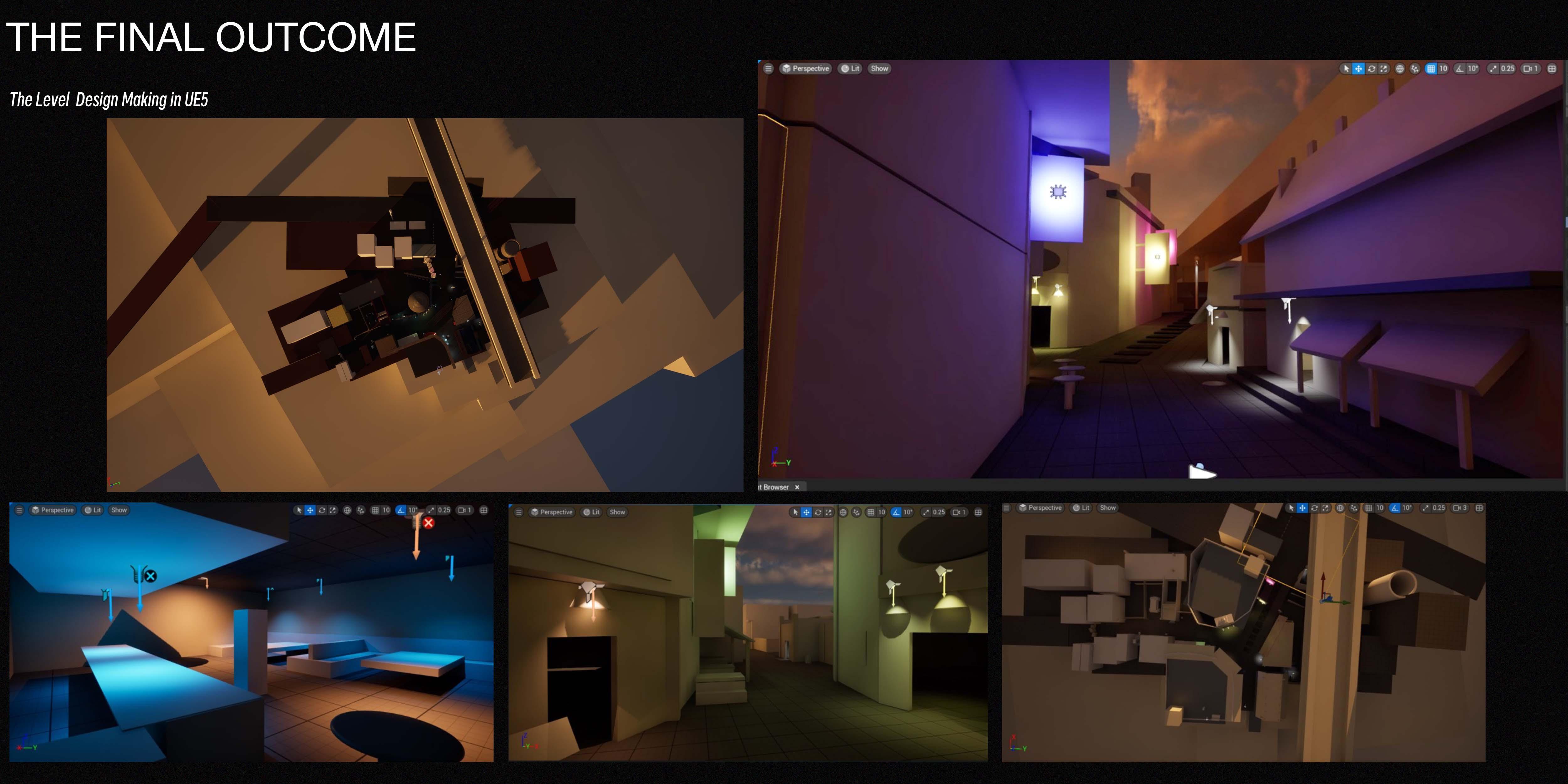Open Perspective view dropdown in purple alley viewport
The width and height of the screenshot is (1568, 784).
pos(805,69)
